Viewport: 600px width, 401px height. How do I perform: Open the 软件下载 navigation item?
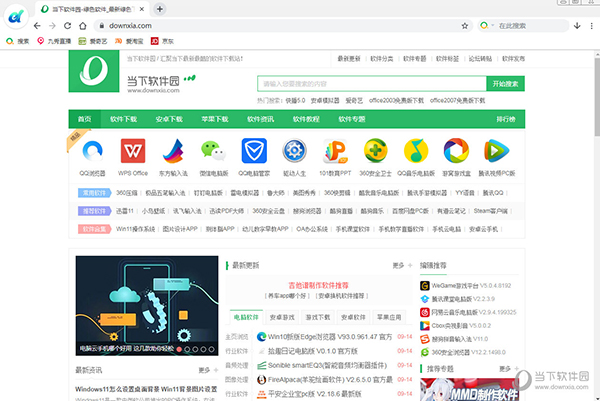[x=124, y=119]
